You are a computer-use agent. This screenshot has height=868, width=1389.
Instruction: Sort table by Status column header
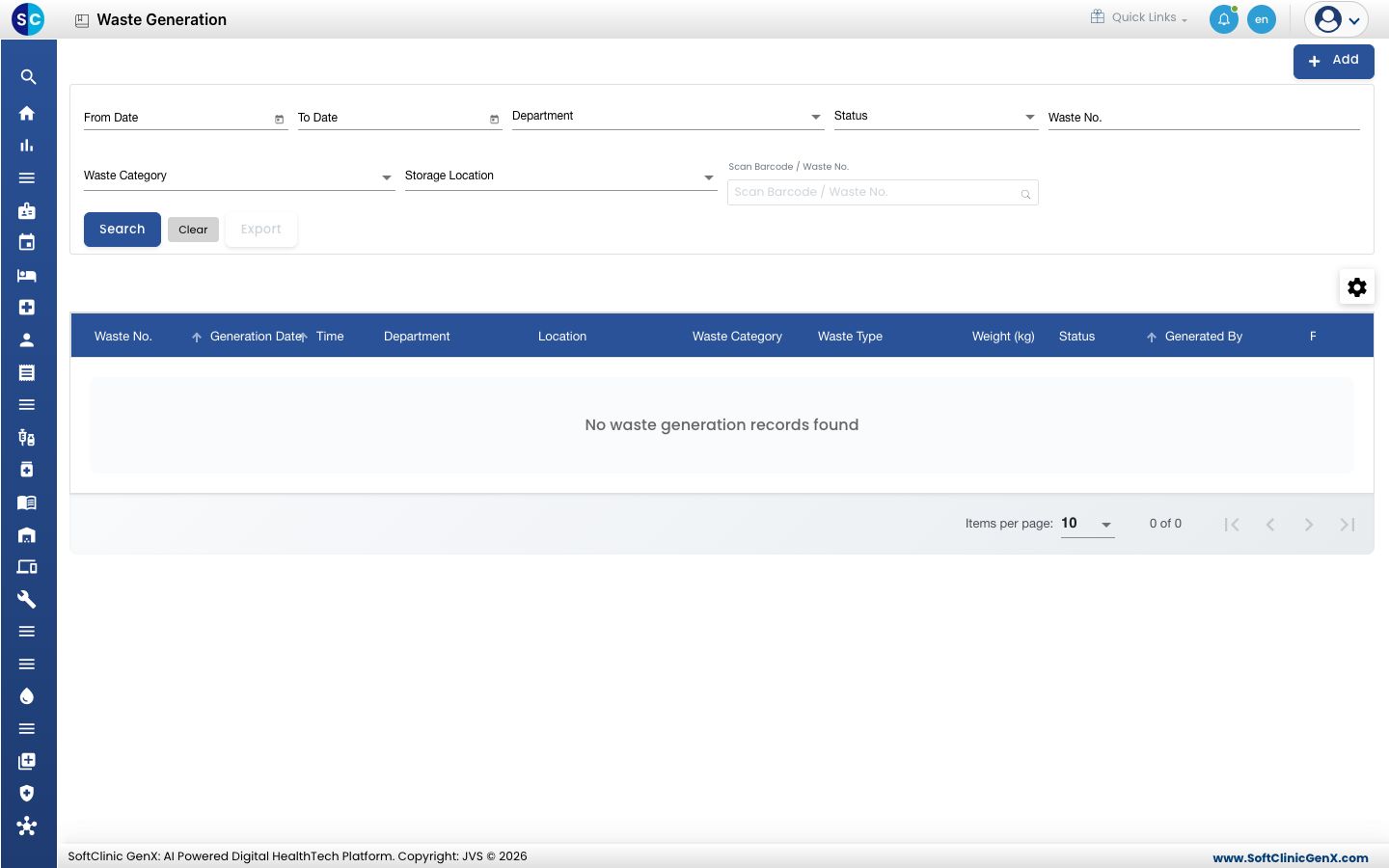click(x=1077, y=337)
